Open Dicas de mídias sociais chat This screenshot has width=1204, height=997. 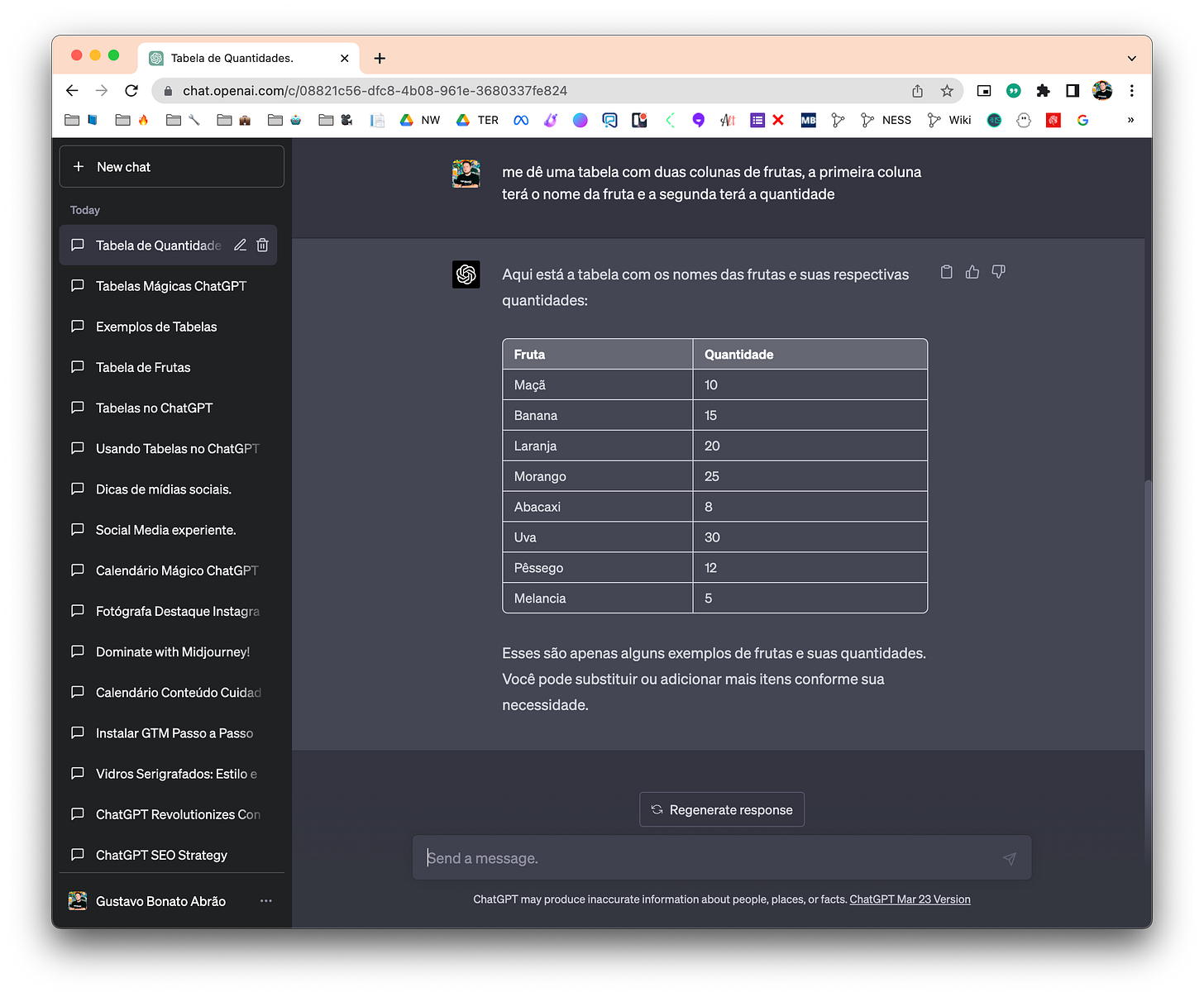tap(168, 489)
